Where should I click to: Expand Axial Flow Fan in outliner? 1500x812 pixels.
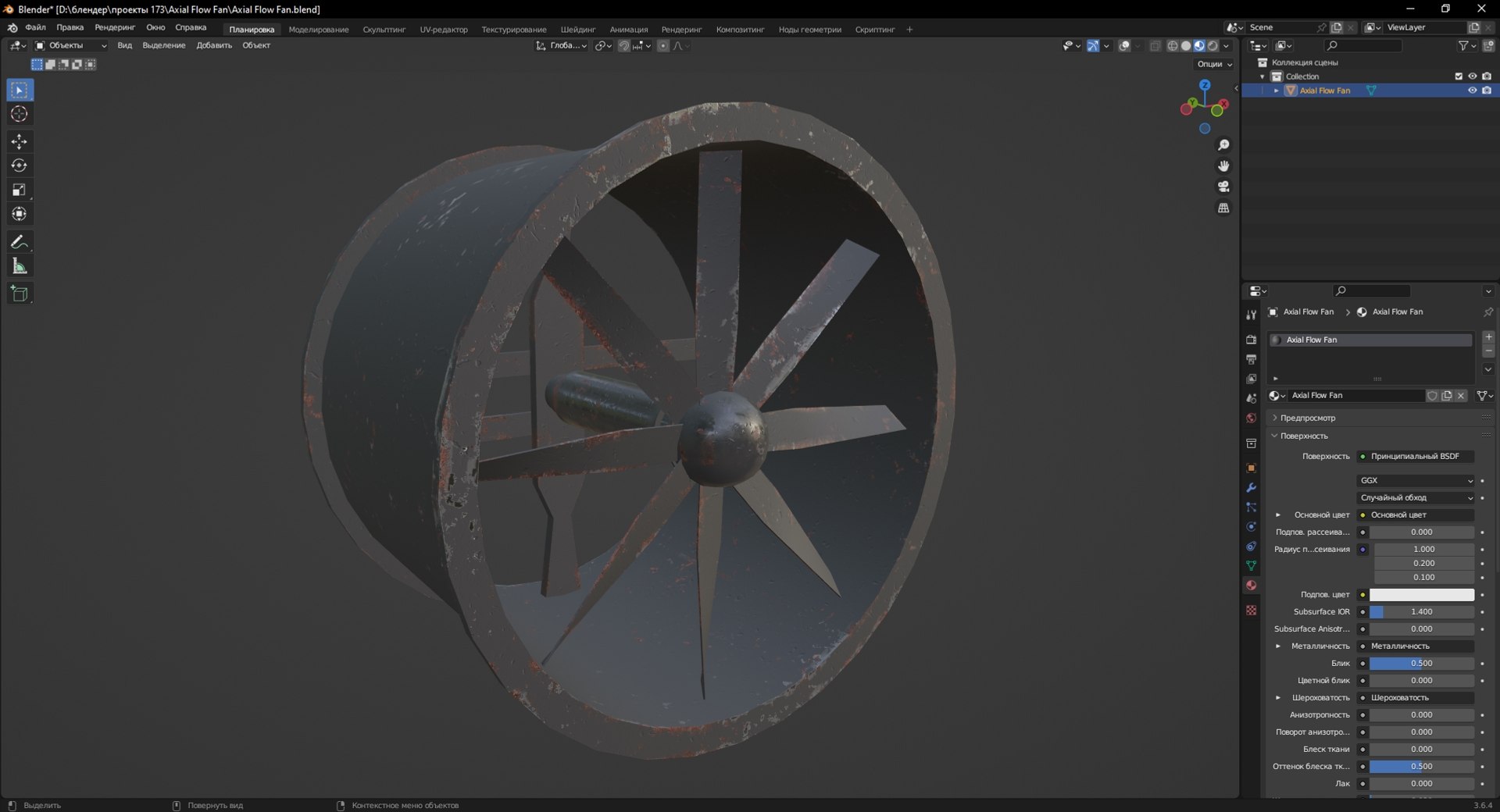pyautogui.click(x=1277, y=91)
